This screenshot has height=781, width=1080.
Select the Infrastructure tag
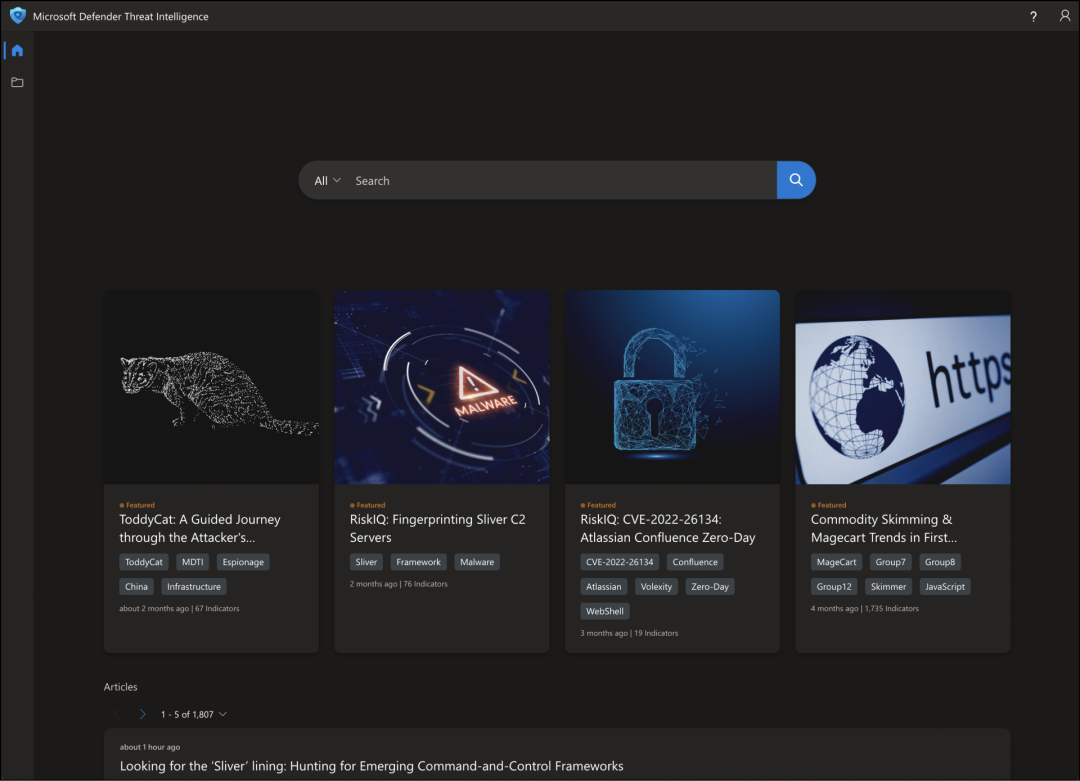coord(194,587)
